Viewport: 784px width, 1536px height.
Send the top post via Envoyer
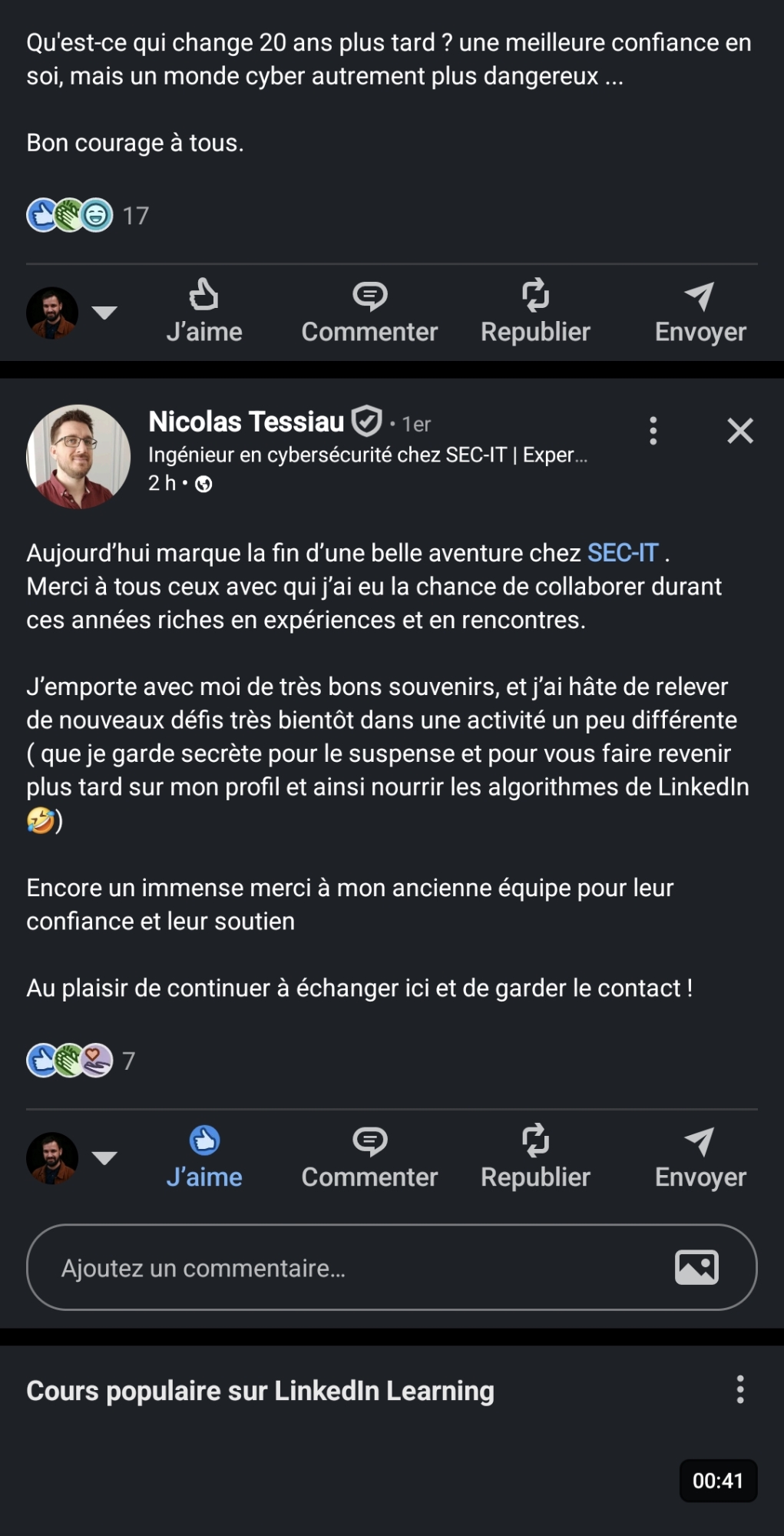(x=700, y=311)
